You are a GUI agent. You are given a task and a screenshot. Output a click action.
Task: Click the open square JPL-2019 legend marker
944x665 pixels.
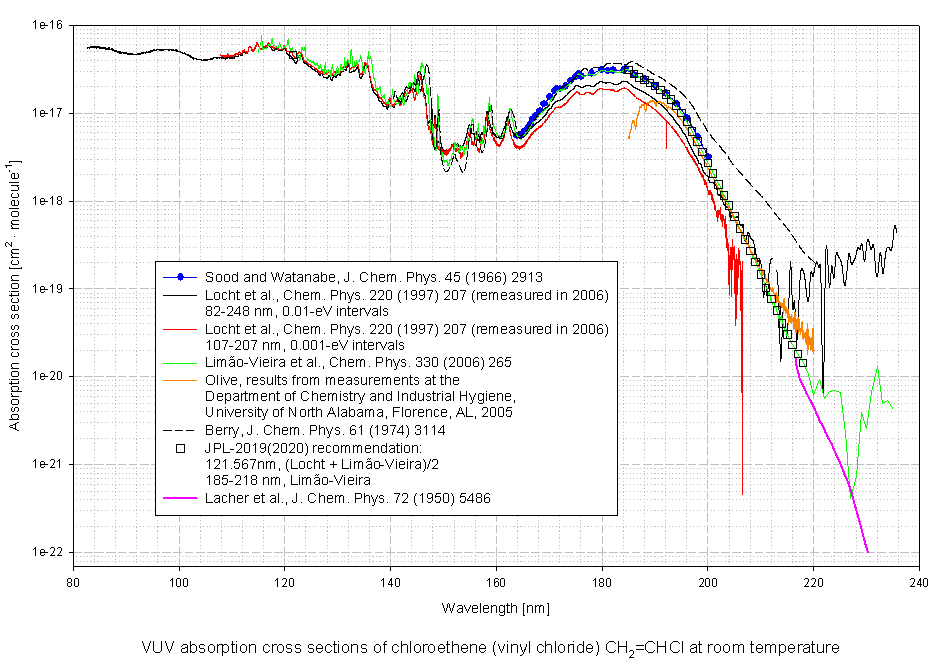pyautogui.click(x=180, y=449)
